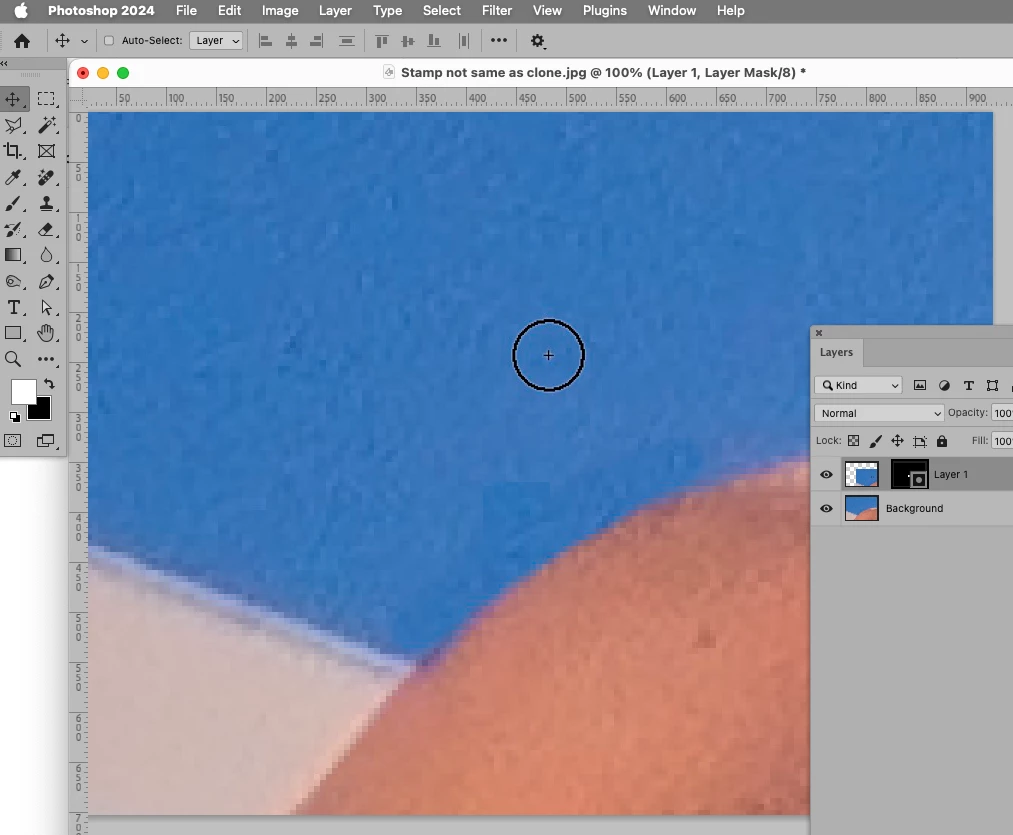Select the Rectangular Marquee tool
The image size is (1013, 835).
[46, 99]
